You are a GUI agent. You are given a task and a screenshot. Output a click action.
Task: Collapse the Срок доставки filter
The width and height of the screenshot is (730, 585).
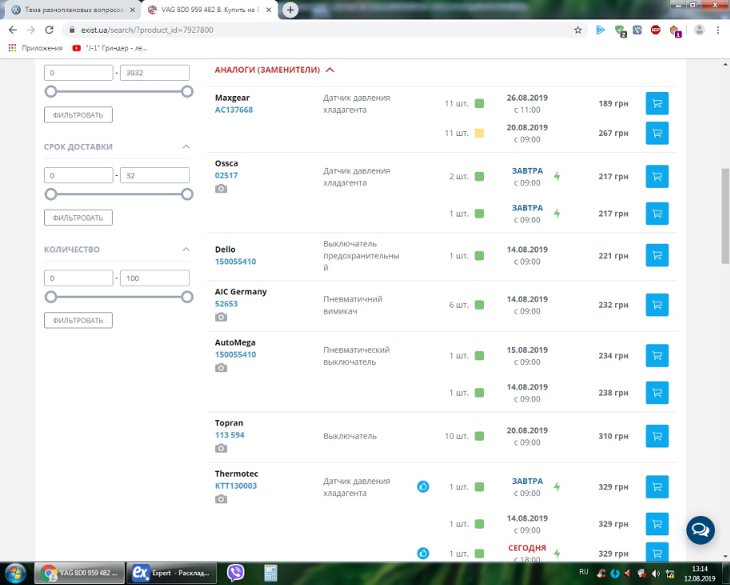click(186, 147)
